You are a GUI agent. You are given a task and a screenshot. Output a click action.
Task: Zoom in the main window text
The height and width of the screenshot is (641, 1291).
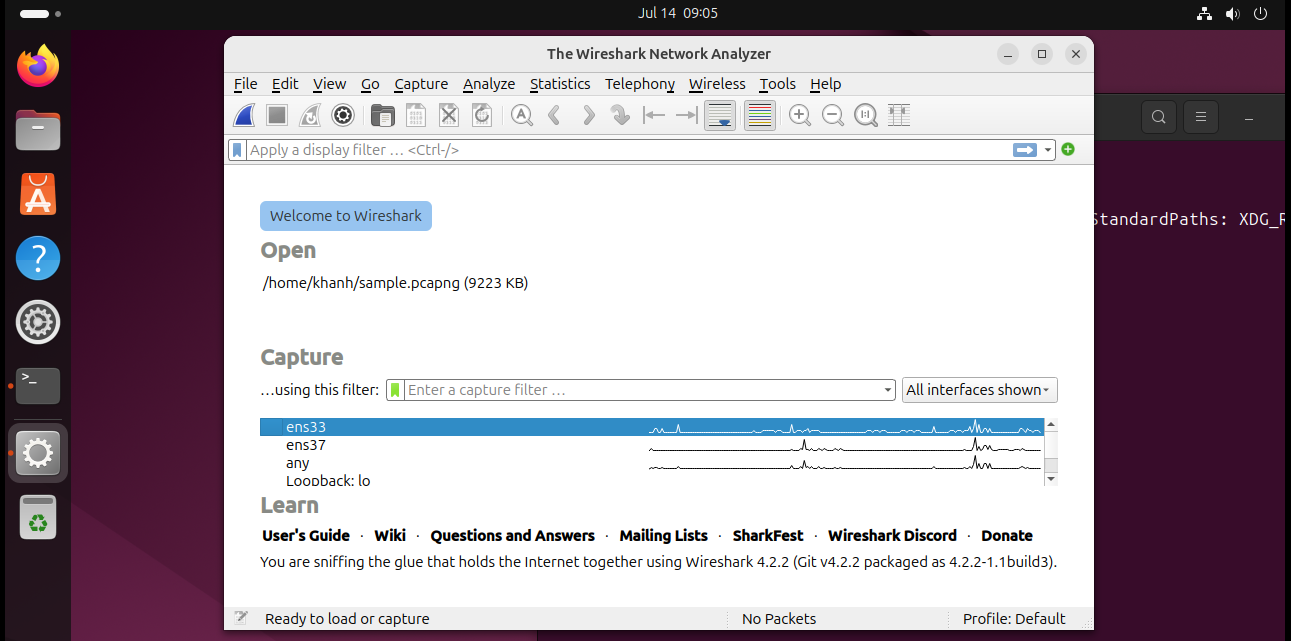799,116
